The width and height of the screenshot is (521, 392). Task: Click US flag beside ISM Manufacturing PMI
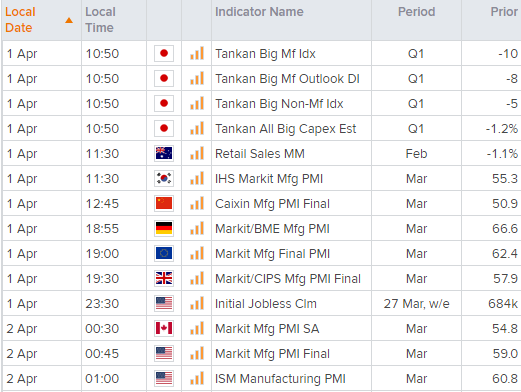(164, 378)
